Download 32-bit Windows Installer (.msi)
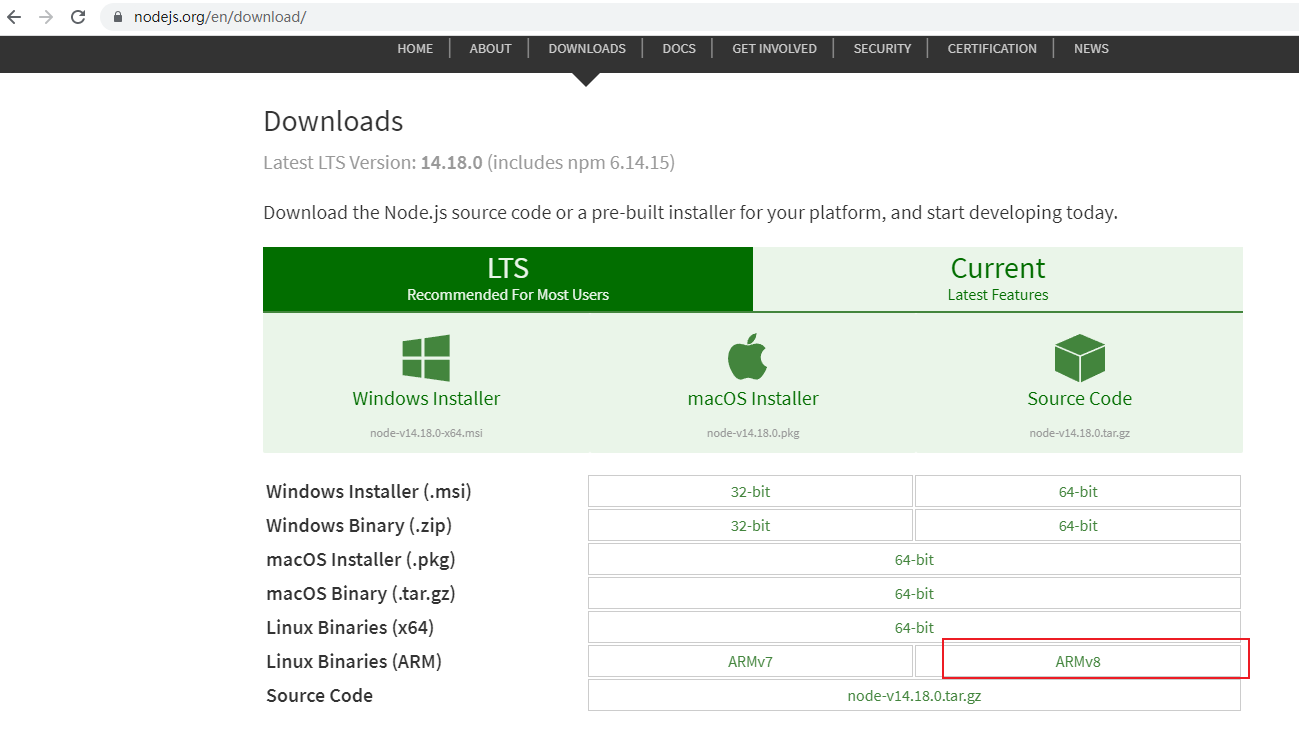Image resolution: width=1299 pixels, height=745 pixels. (750, 491)
